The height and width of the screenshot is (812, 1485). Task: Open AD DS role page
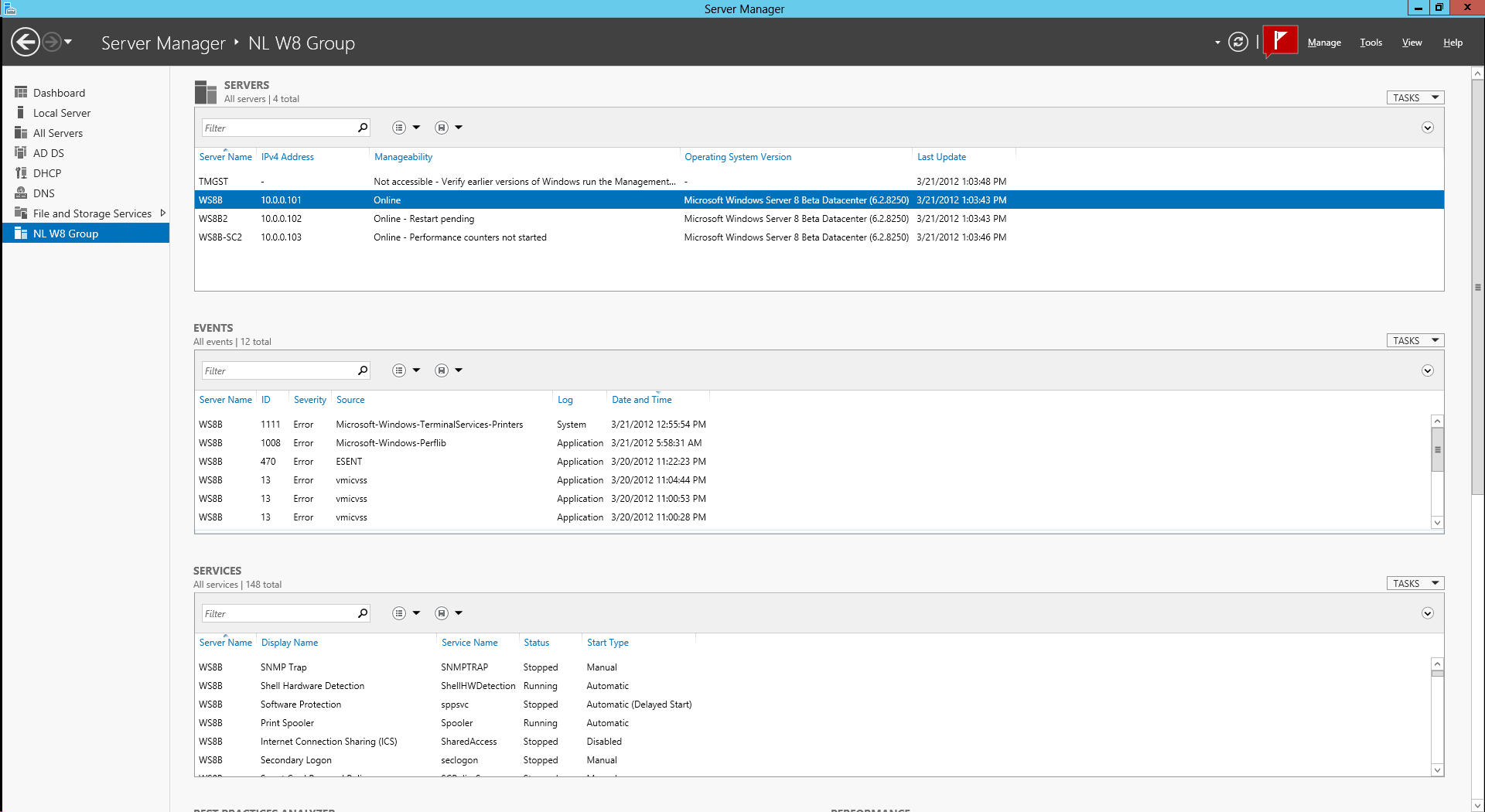tap(49, 153)
